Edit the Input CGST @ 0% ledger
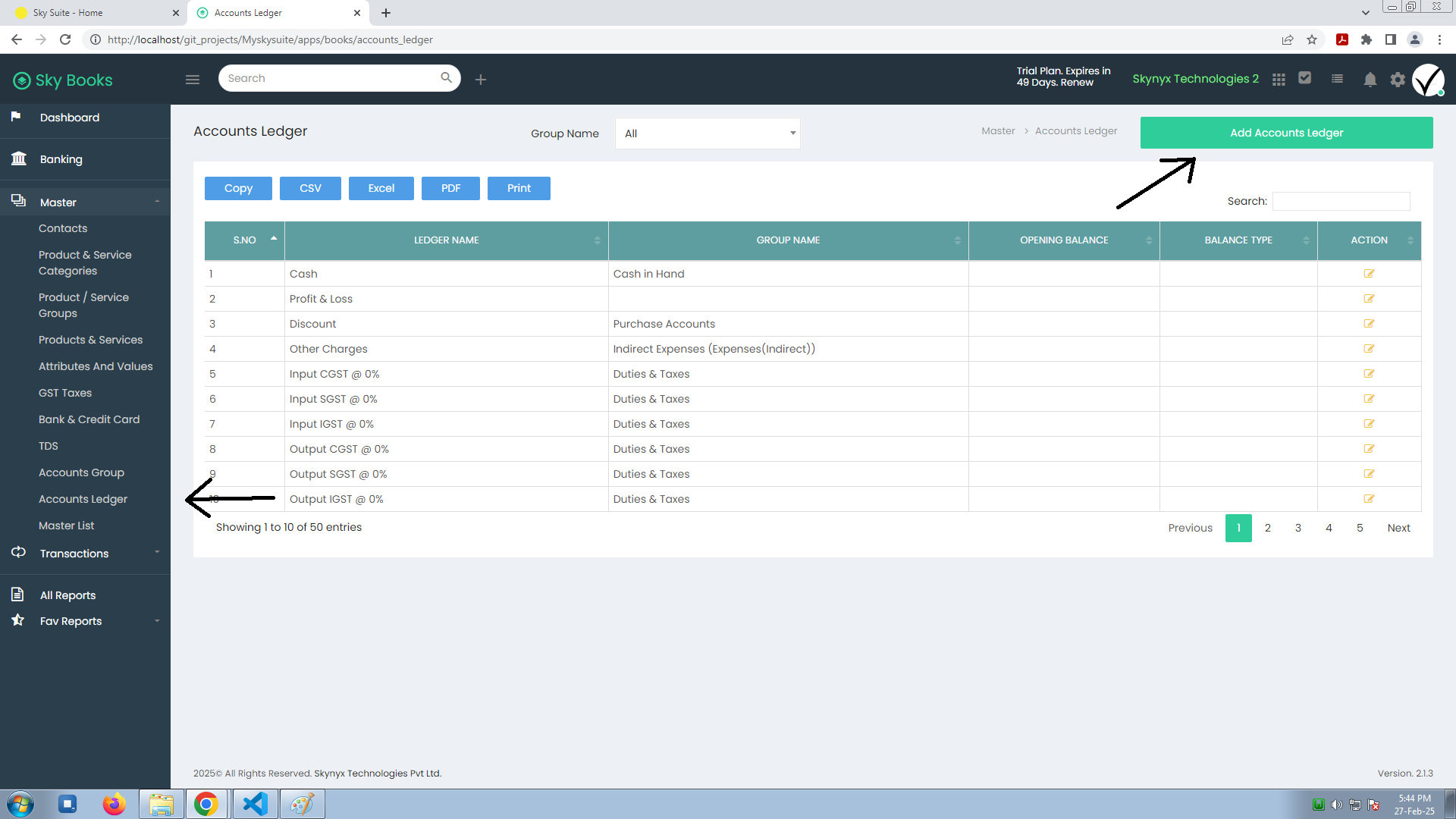 pyautogui.click(x=1369, y=374)
